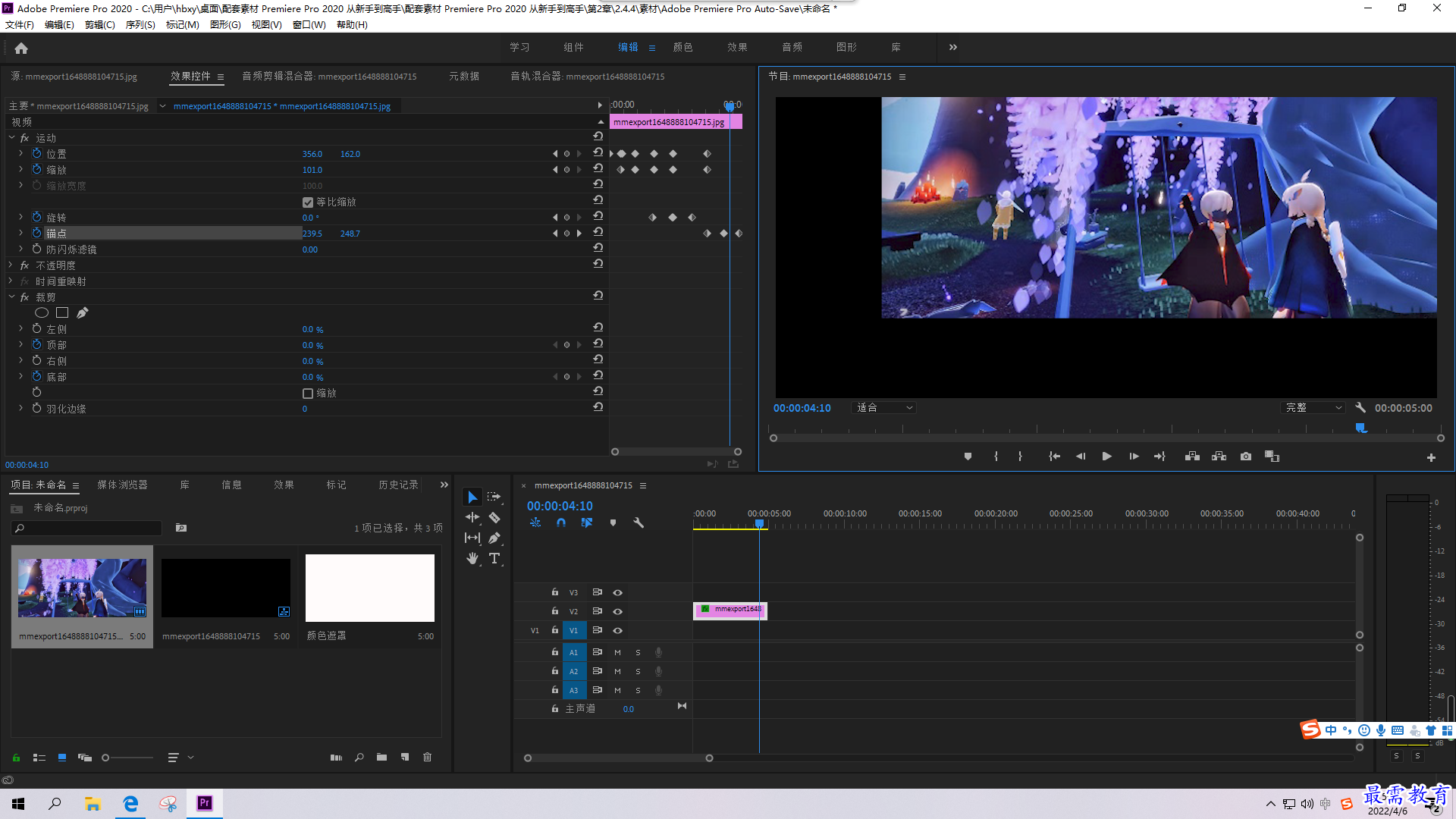Switch project panel to list view
The image size is (1456, 819).
39,757
